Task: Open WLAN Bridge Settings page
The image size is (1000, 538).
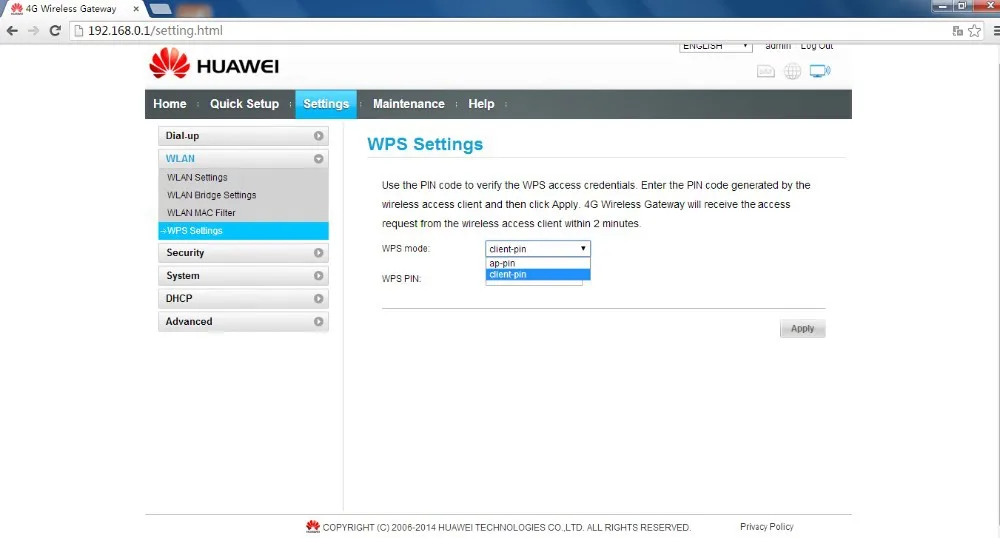Action: (x=212, y=195)
